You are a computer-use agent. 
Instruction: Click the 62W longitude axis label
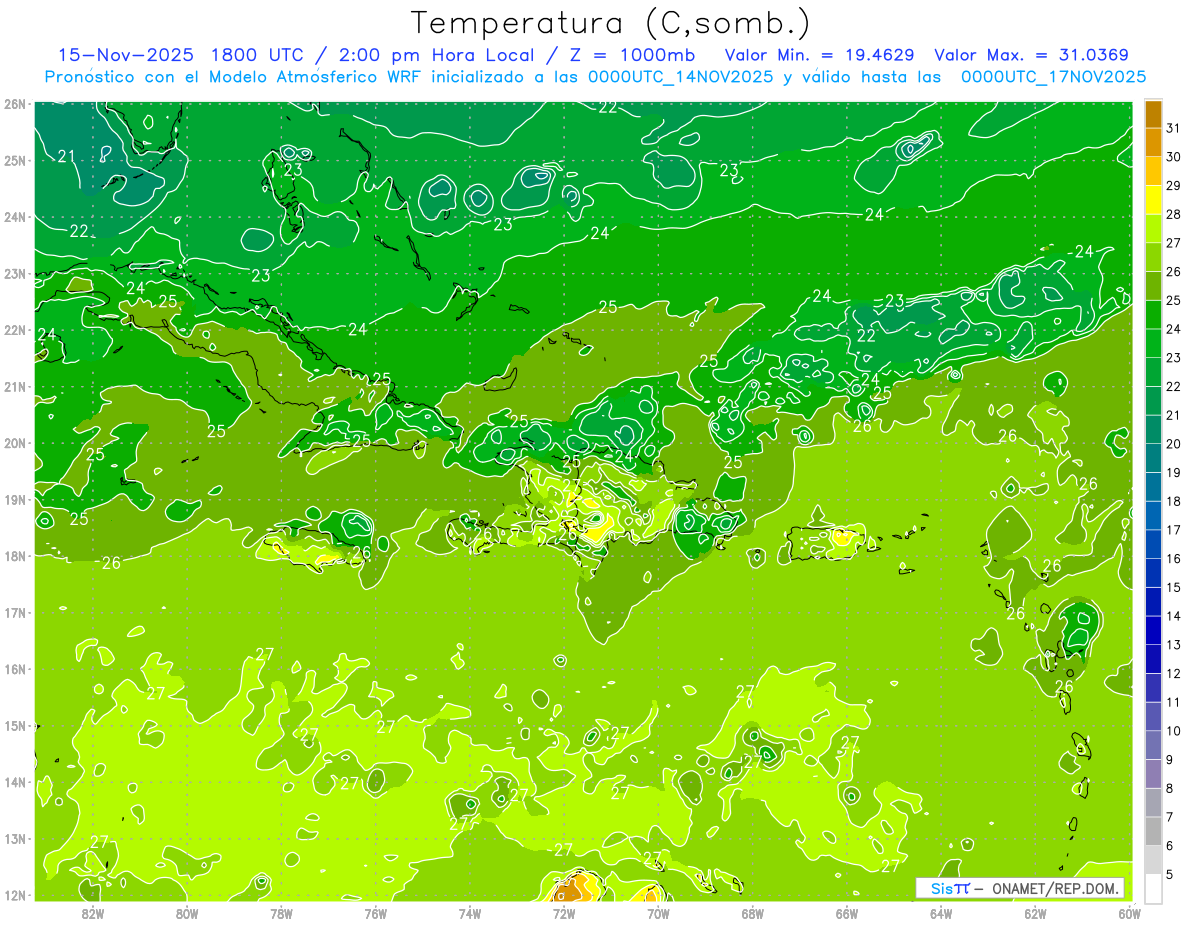pos(1035,913)
